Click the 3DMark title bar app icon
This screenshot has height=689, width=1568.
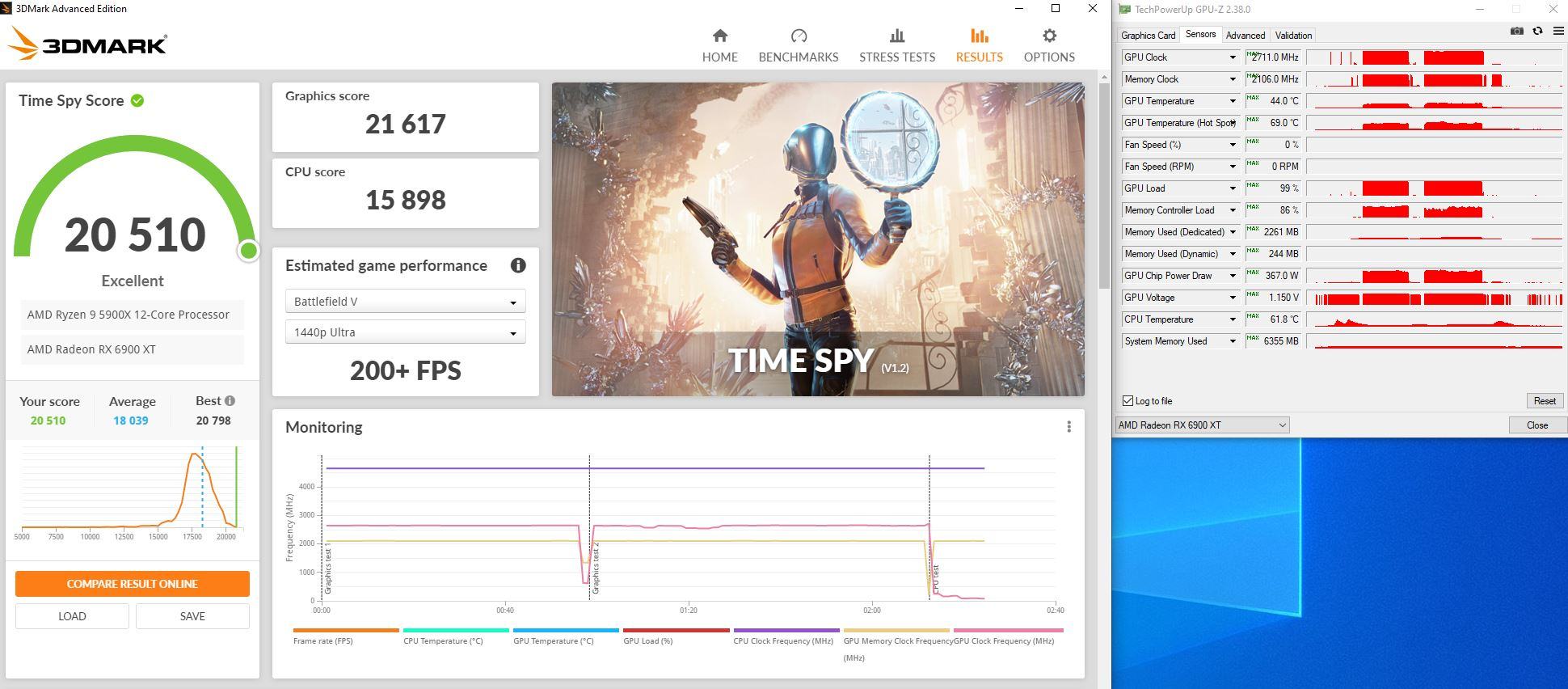6,8
